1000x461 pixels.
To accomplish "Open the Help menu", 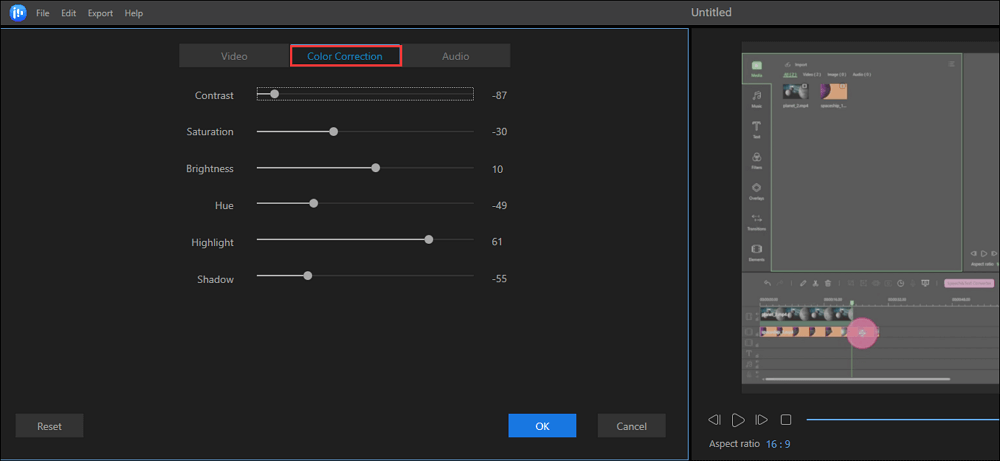I will (134, 13).
